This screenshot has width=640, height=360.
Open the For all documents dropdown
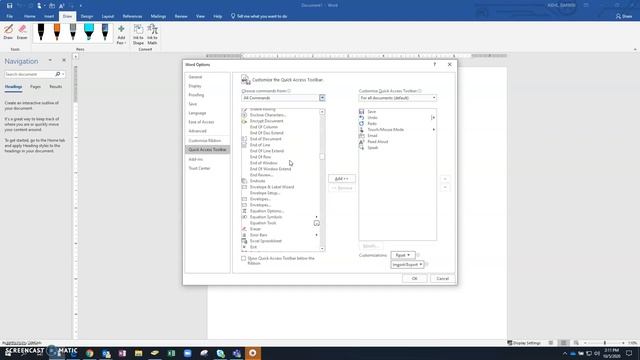398,98
